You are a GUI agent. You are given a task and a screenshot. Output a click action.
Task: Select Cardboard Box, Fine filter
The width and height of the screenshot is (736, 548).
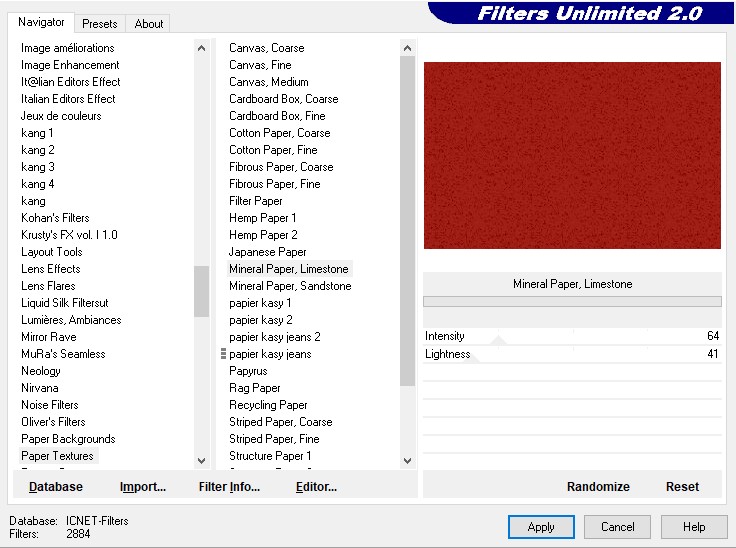[277, 116]
